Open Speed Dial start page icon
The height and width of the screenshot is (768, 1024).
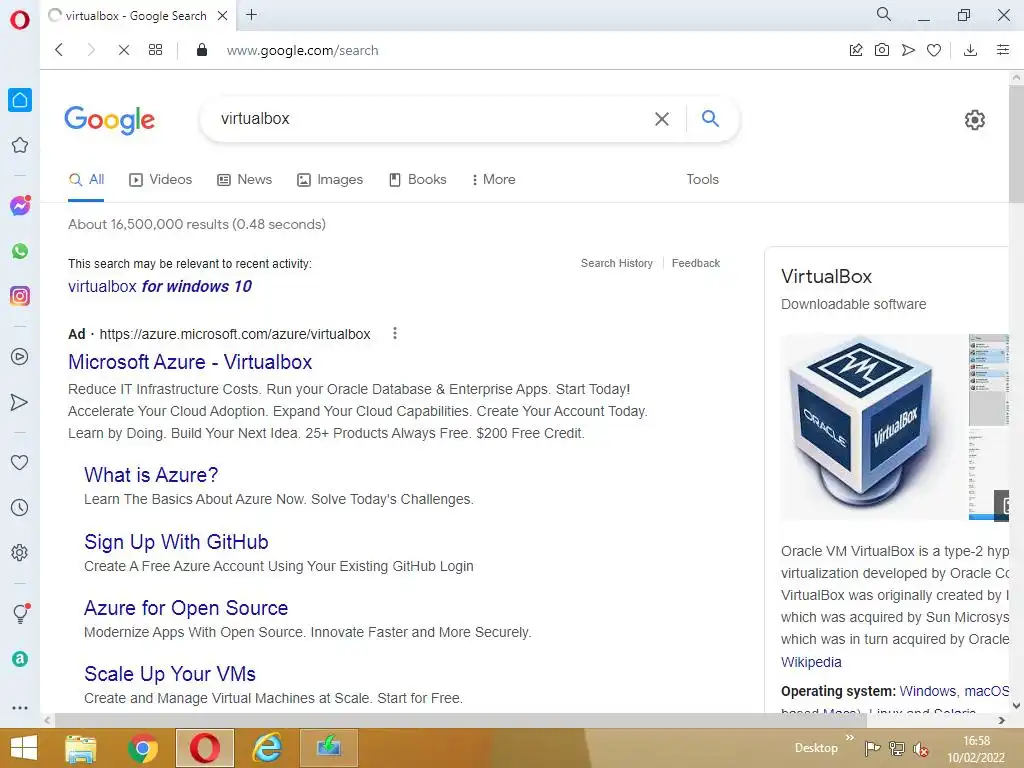point(155,50)
